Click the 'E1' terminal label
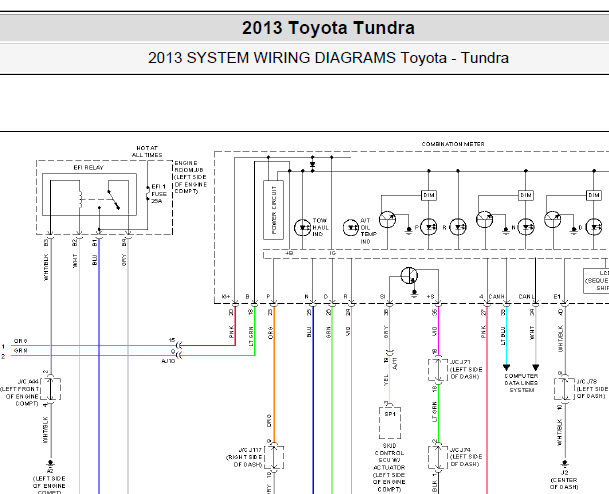Image resolution: width=609 pixels, height=494 pixels. [557, 297]
